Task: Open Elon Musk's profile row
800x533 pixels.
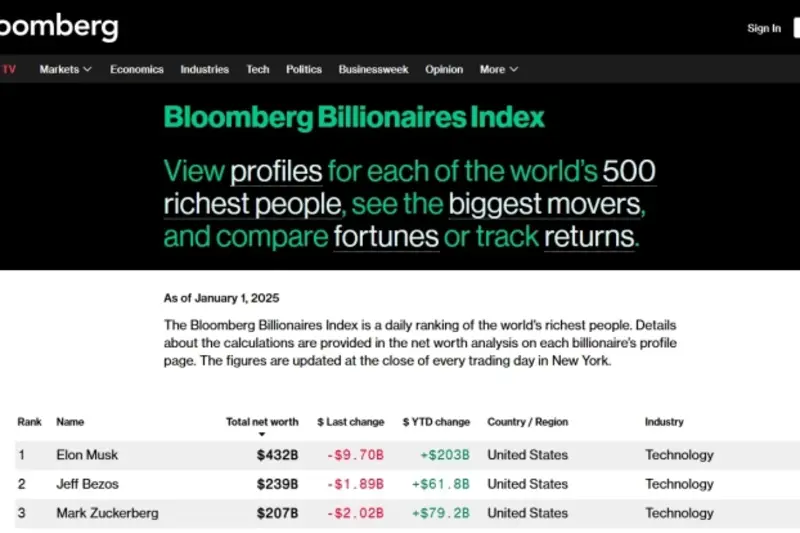Action: coord(87,455)
